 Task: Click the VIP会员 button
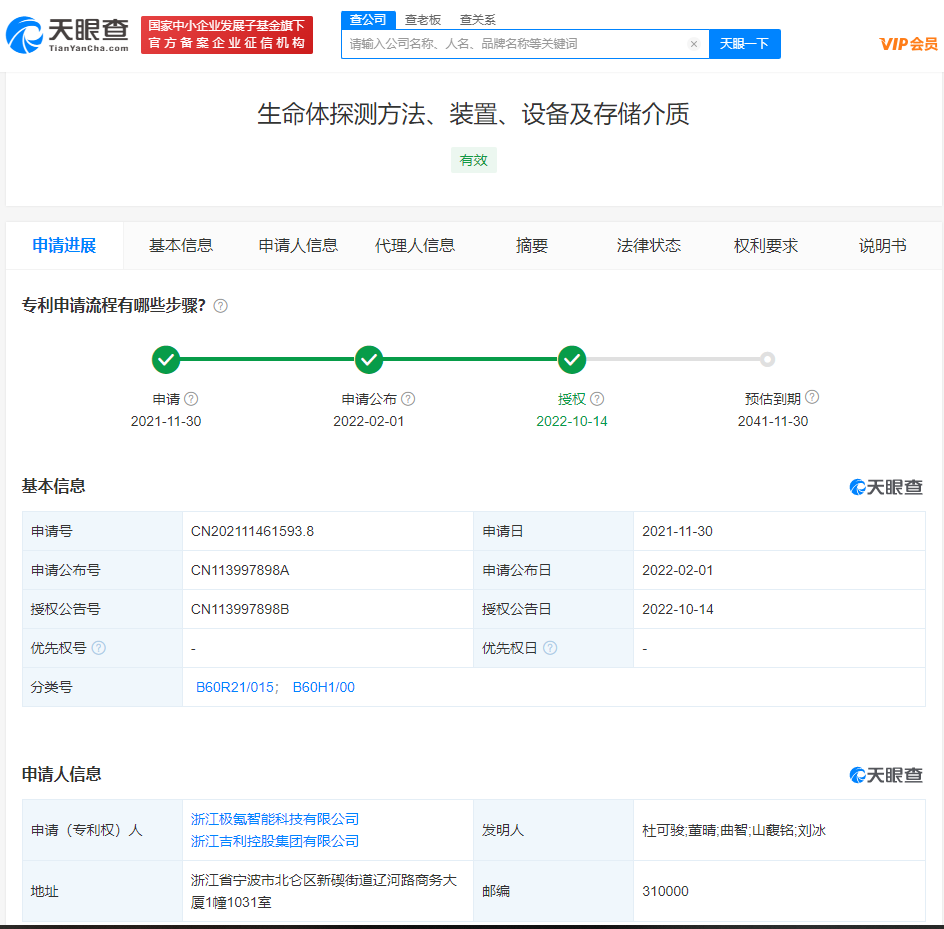pos(908,44)
